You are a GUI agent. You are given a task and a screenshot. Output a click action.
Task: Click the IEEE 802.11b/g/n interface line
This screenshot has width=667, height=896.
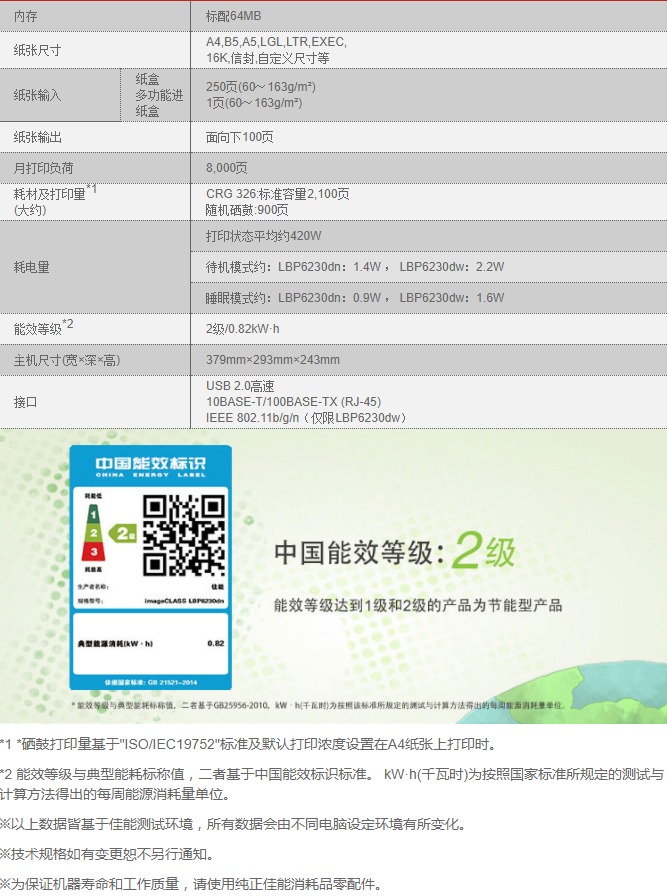[x=305, y=417]
